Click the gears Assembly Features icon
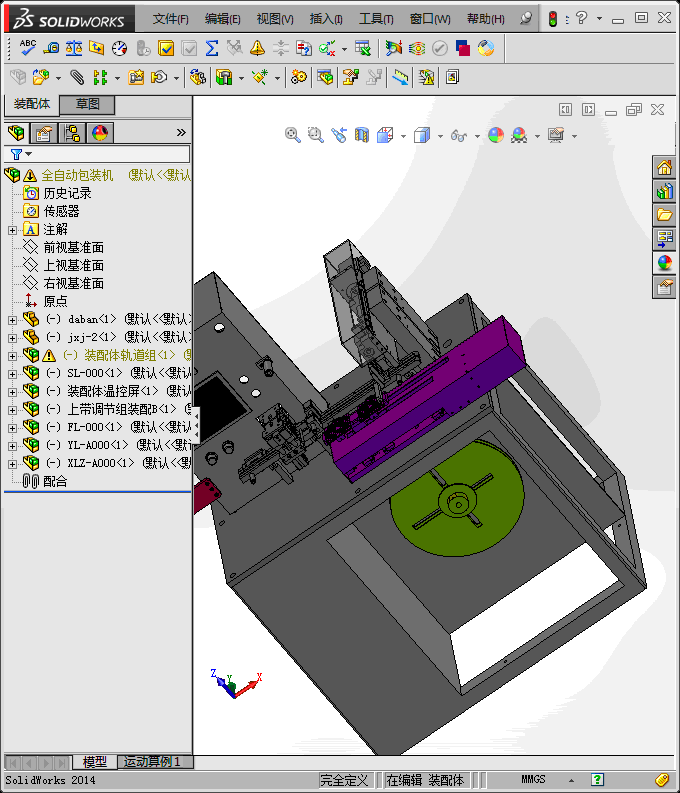680x793 pixels. pyautogui.click(x=298, y=77)
